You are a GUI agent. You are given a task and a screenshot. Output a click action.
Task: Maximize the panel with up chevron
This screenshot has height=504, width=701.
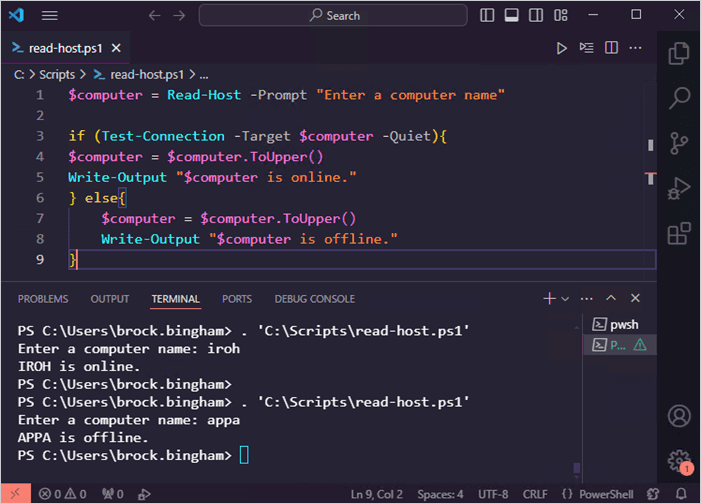tap(611, 298)
